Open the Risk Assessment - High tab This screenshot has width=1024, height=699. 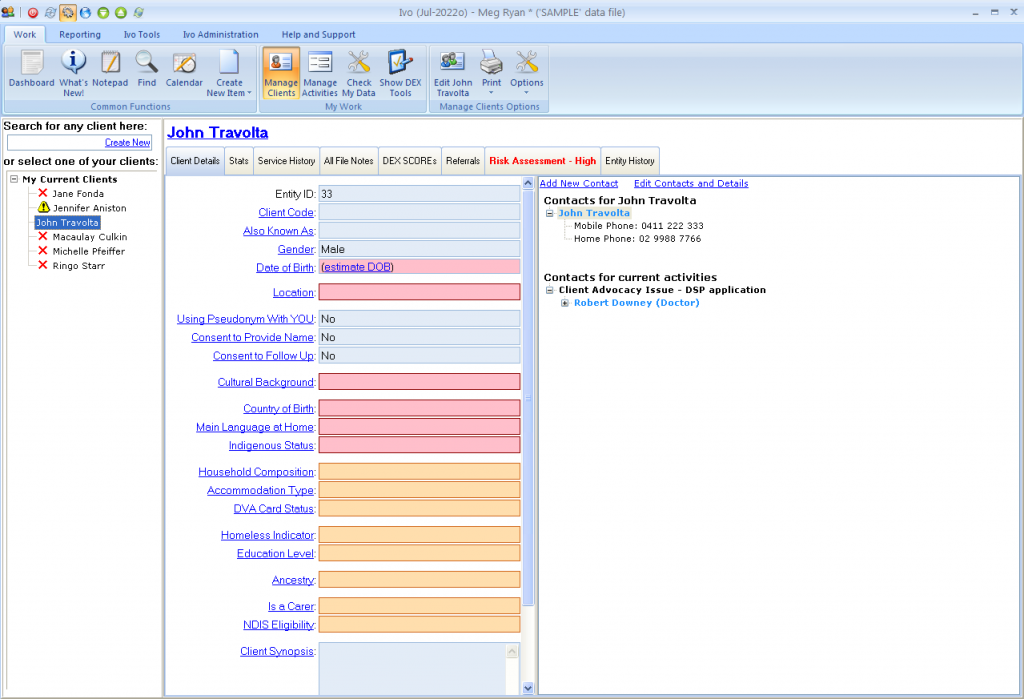click(x=543, y=160)
